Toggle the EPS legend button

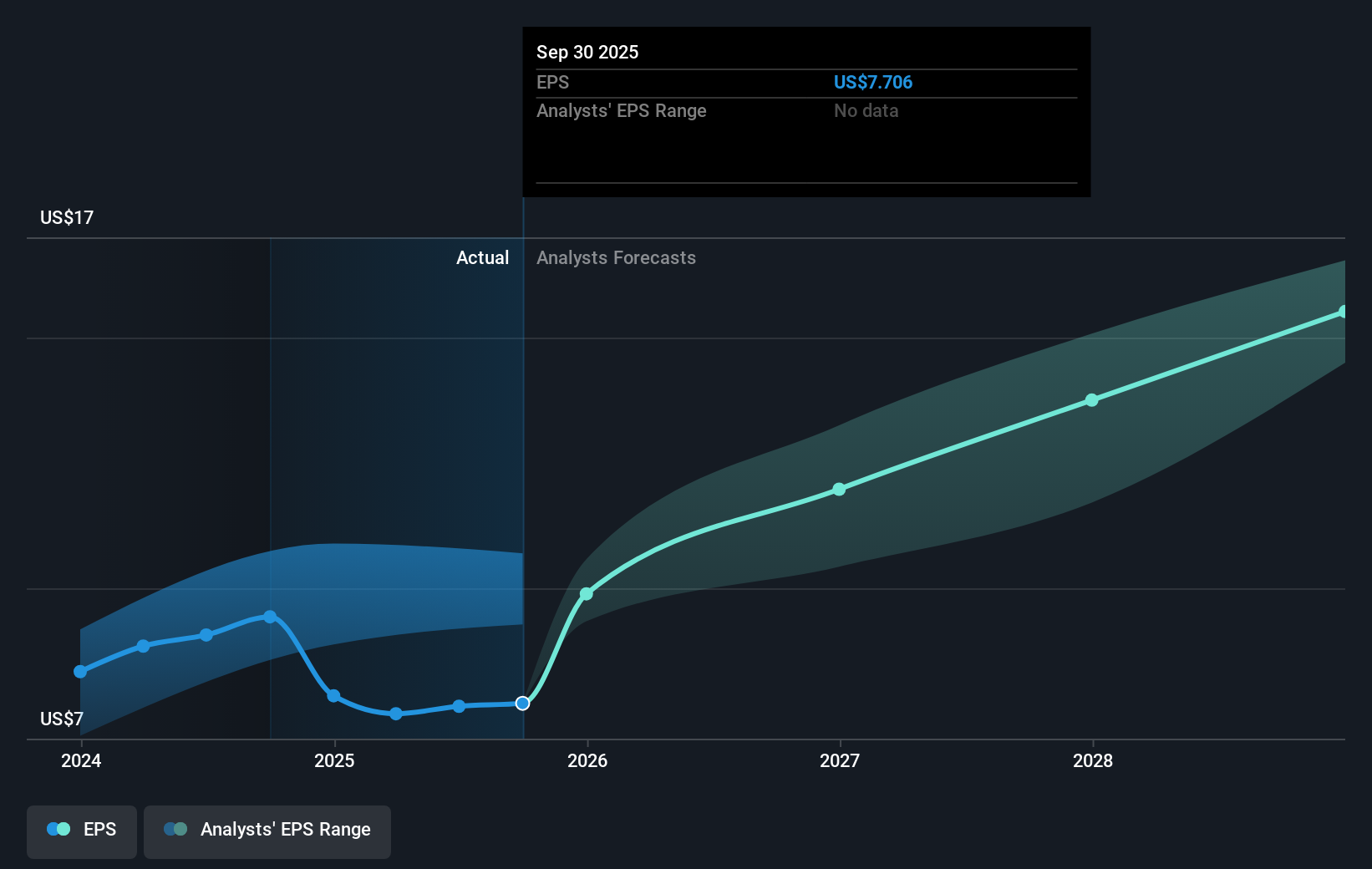[x=82, y=831]
